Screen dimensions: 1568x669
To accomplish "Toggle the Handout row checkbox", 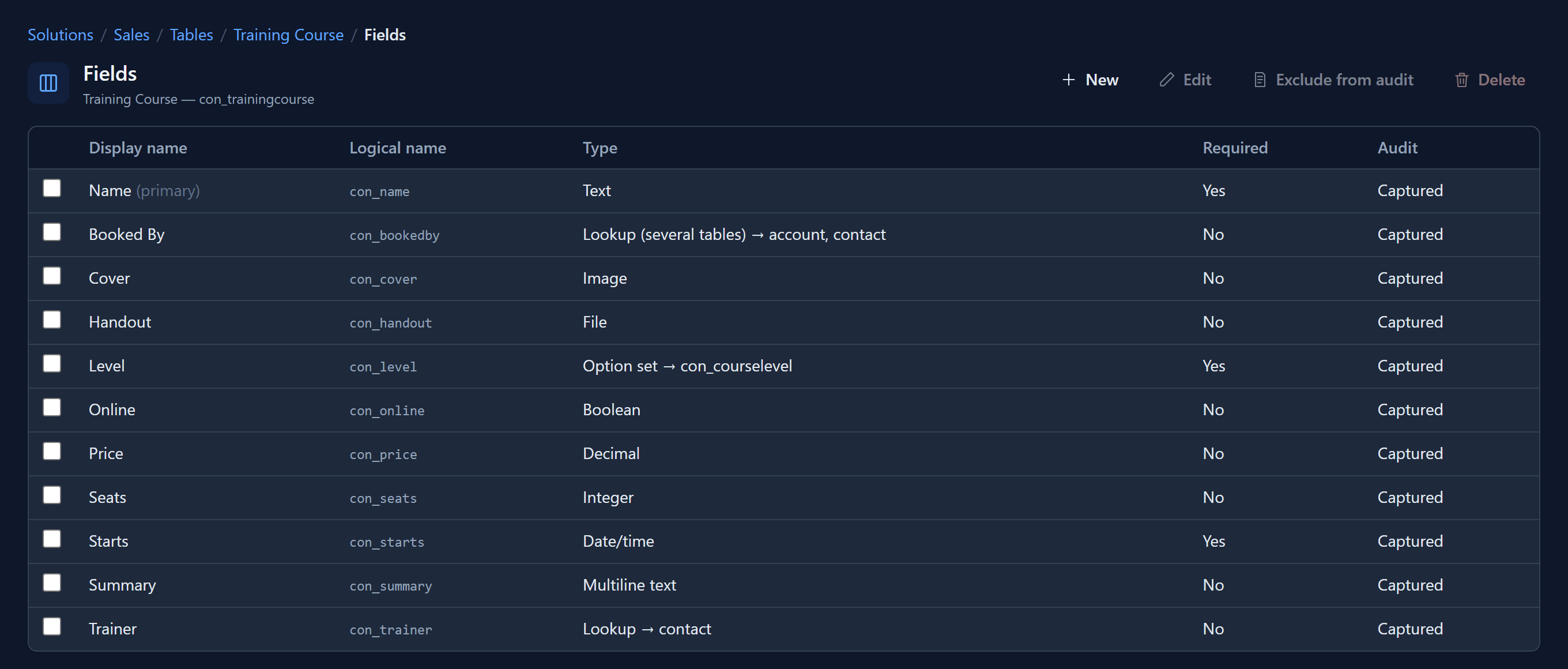I will coord(52,320).
